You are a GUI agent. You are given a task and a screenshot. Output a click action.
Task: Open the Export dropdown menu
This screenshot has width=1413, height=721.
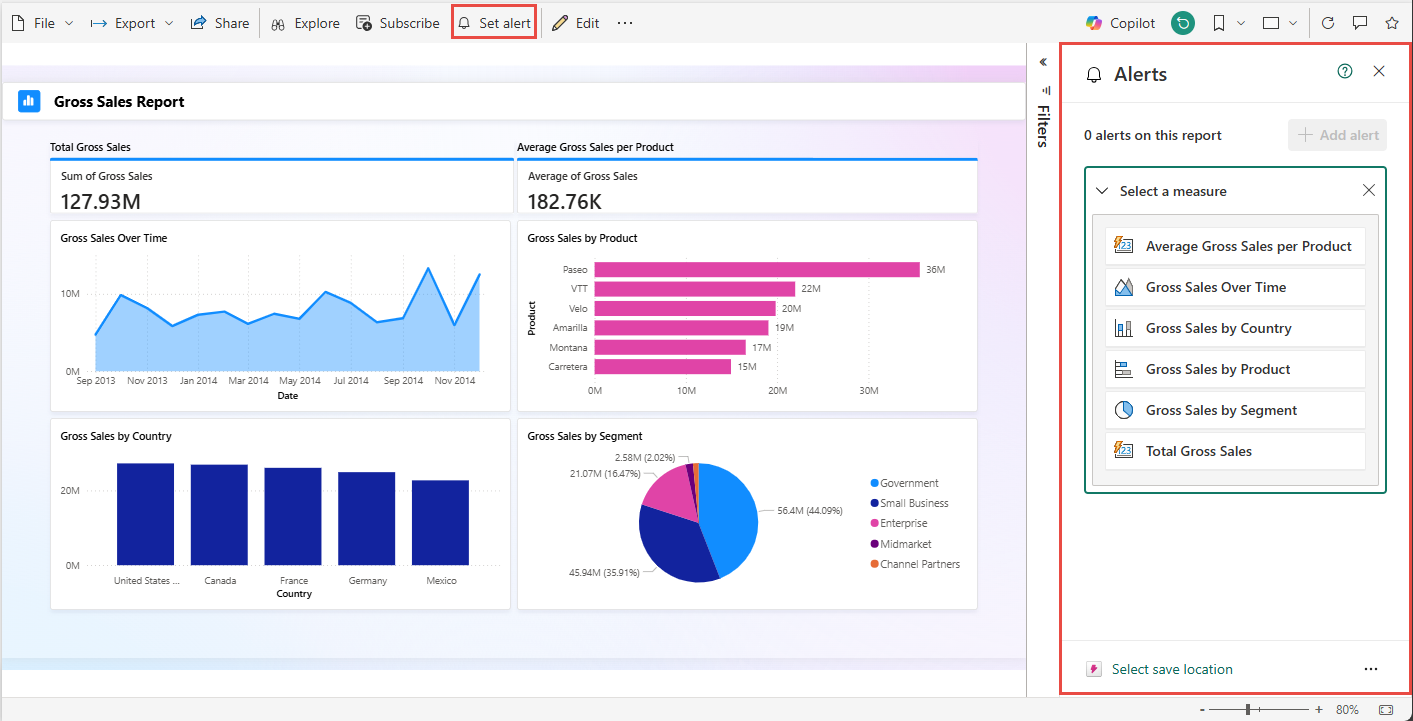[x=132, y=23]
